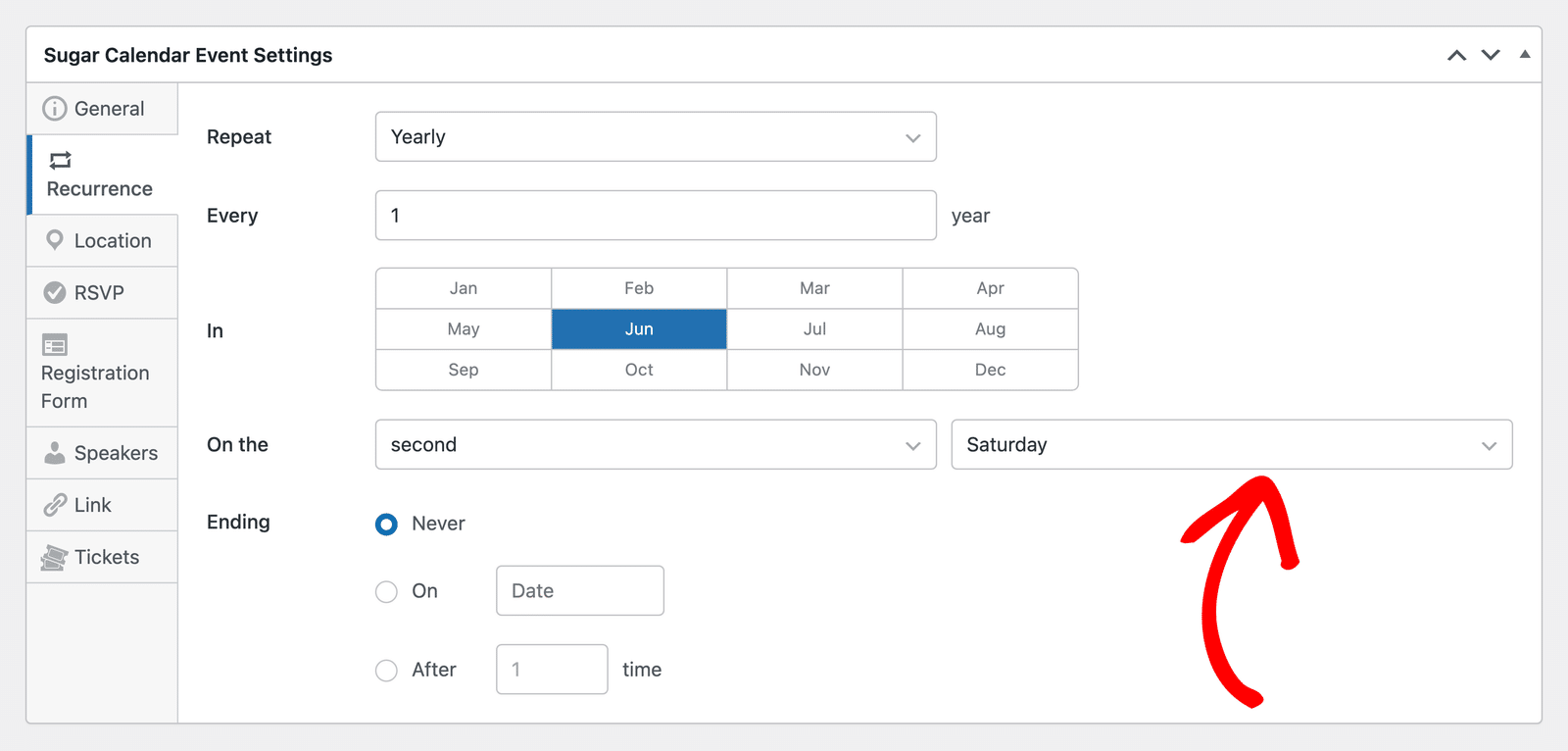Open the Tickets tab

[x=102, y=557]
